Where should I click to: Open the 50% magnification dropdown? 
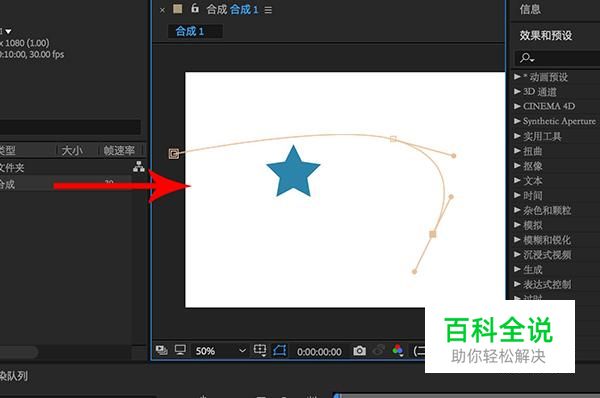220,351
